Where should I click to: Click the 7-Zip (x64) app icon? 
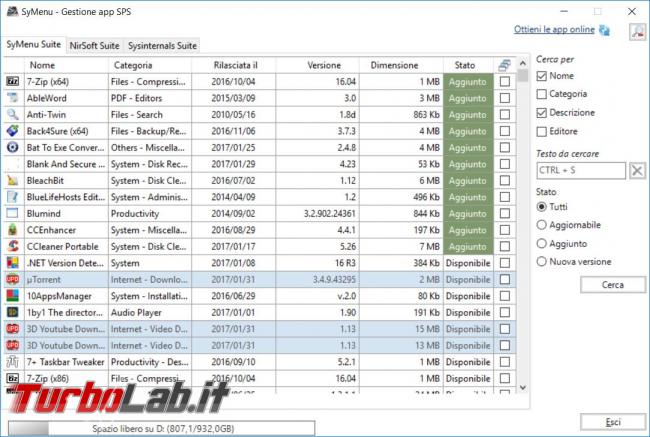pos(13,82)
